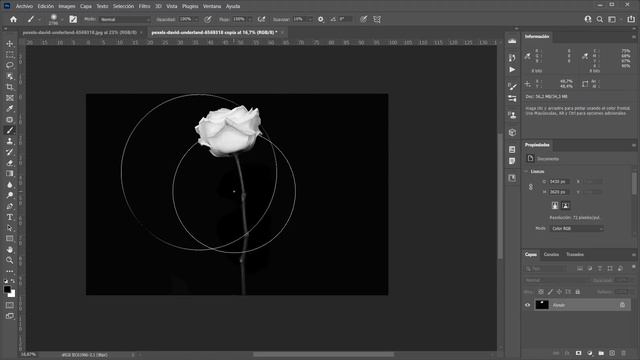The width and height of the screenshot is (640, 360).
Task: Open the Opacidad value dropdown
Action: [196, 19]
